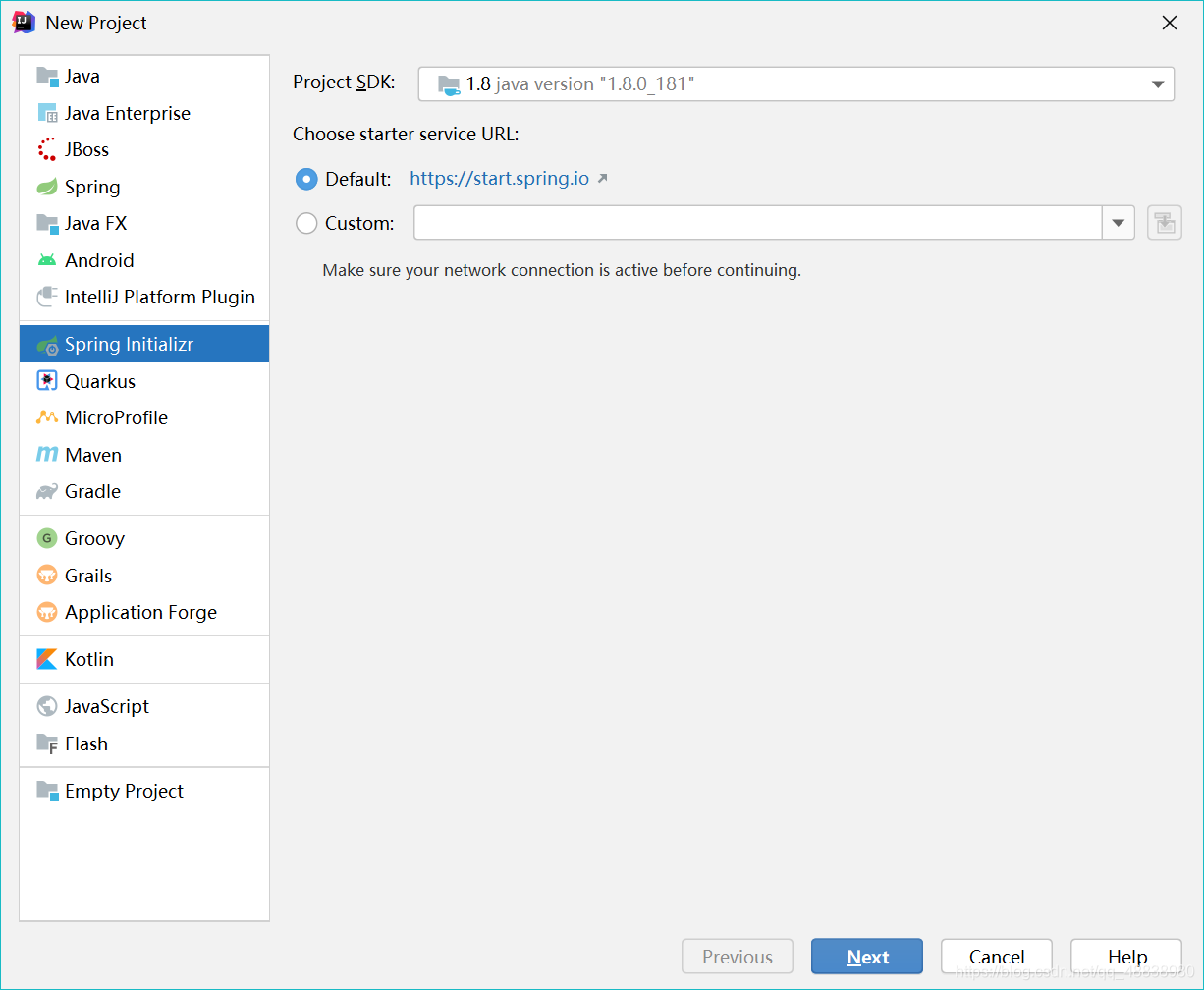Select the Default service URL radio button

306,179
